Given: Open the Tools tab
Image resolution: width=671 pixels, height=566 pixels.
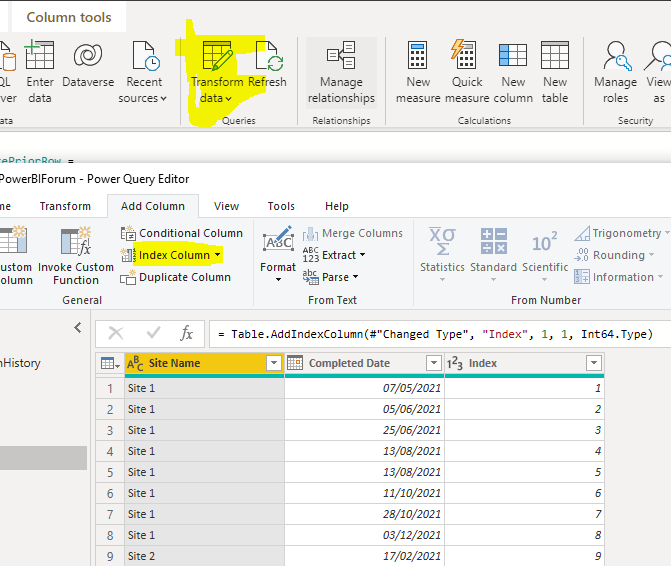Looking at the screenshot, I should click(281, 206).
